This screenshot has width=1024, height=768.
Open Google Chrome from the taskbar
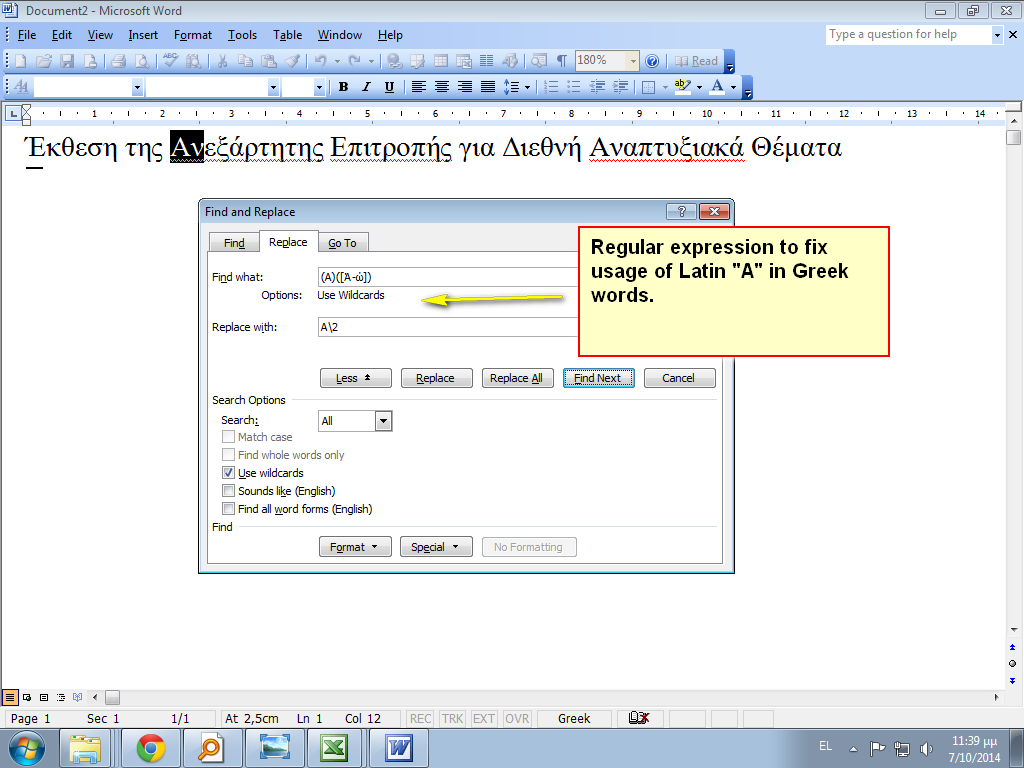click(151, 748)
